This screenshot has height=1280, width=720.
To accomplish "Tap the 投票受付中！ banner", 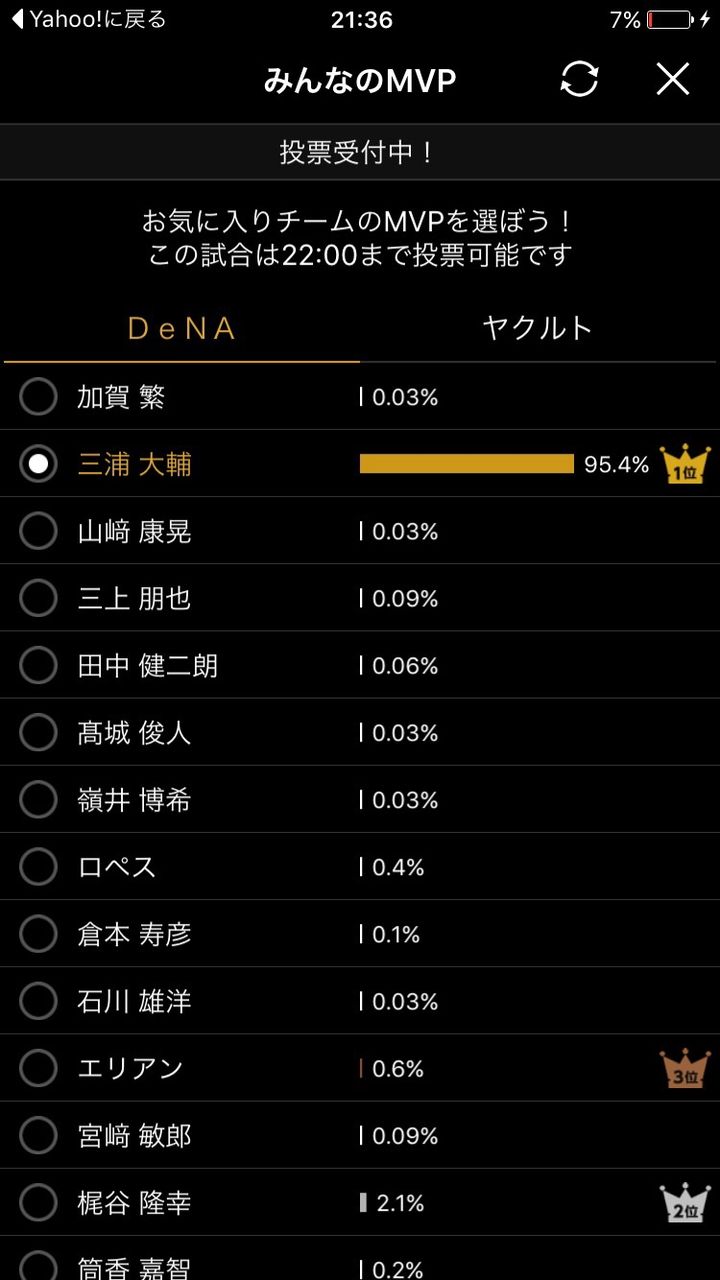I will tap(360, 153).
